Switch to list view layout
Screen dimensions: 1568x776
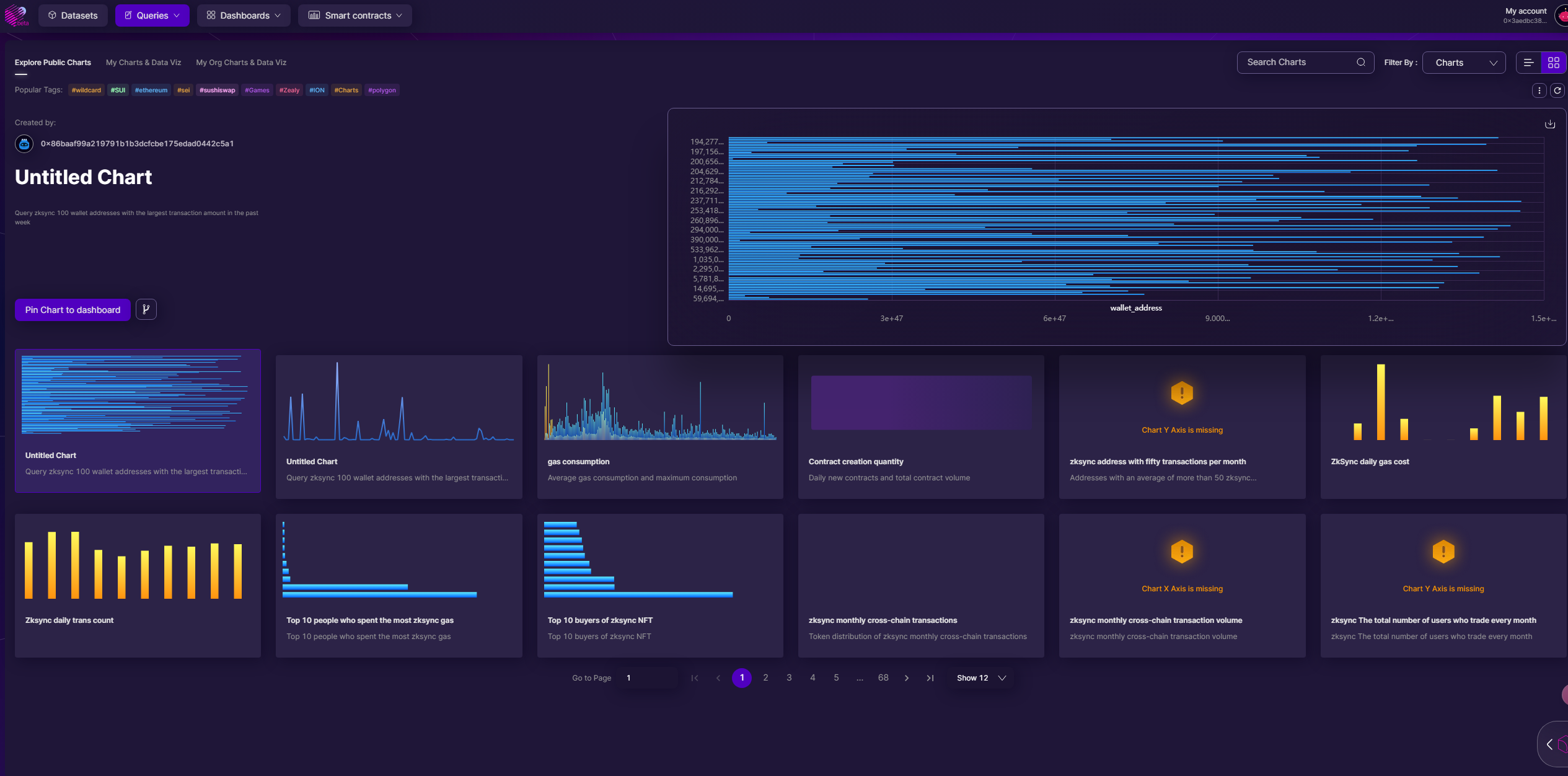[1528, 63]
